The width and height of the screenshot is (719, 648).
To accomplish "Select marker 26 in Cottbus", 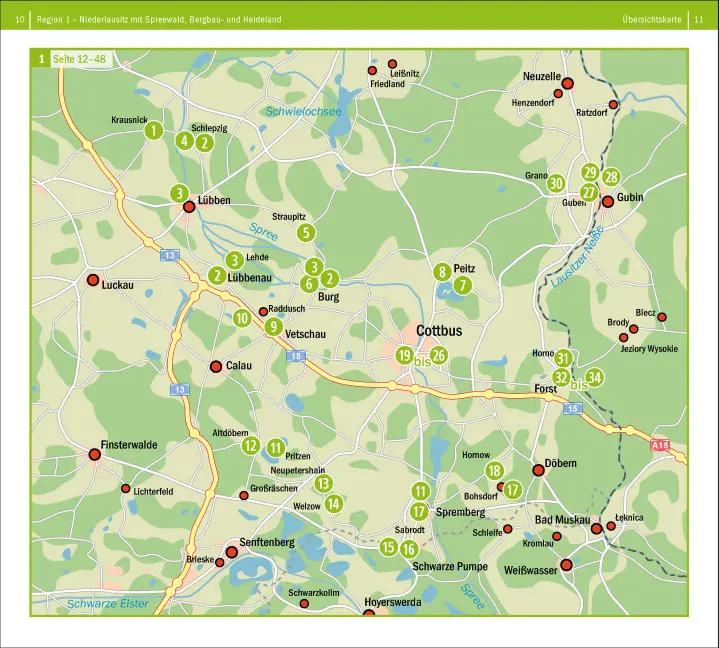I will [x=439, y=355].
